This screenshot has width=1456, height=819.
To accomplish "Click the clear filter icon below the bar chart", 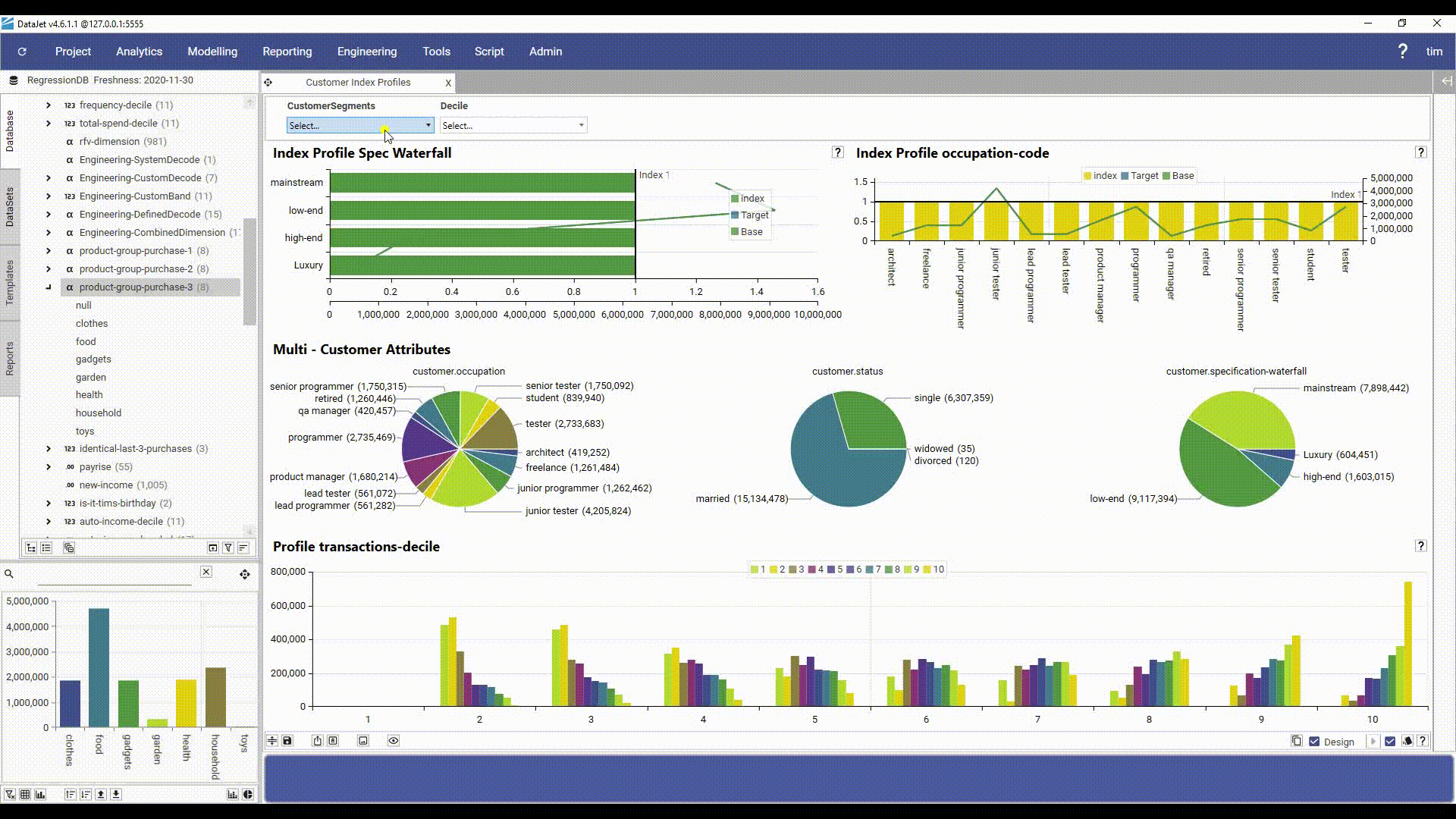I will click(10, 794).
